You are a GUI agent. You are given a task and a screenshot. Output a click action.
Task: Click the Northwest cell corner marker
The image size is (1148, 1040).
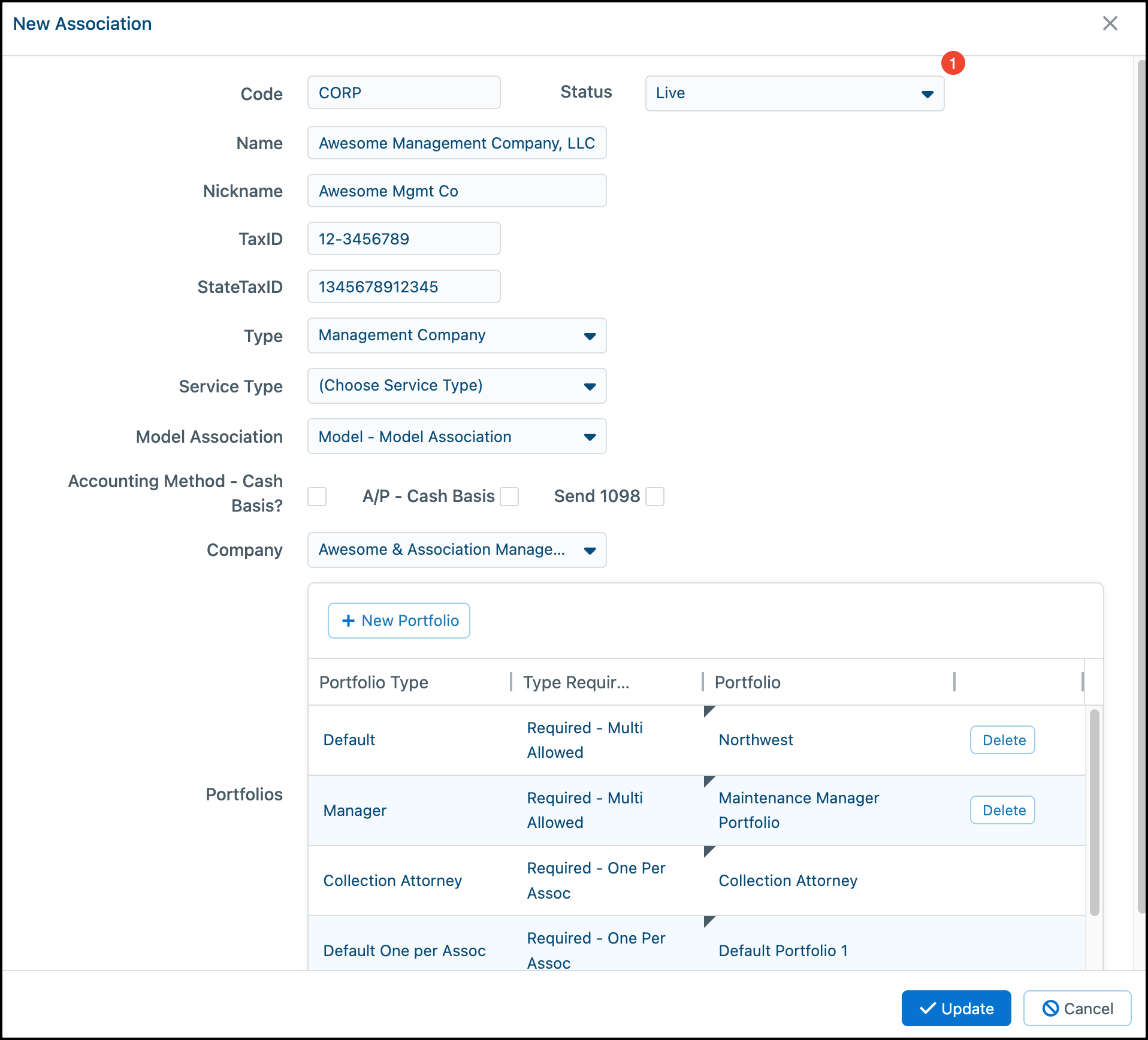pyautogui.click(x=709, y=711)
